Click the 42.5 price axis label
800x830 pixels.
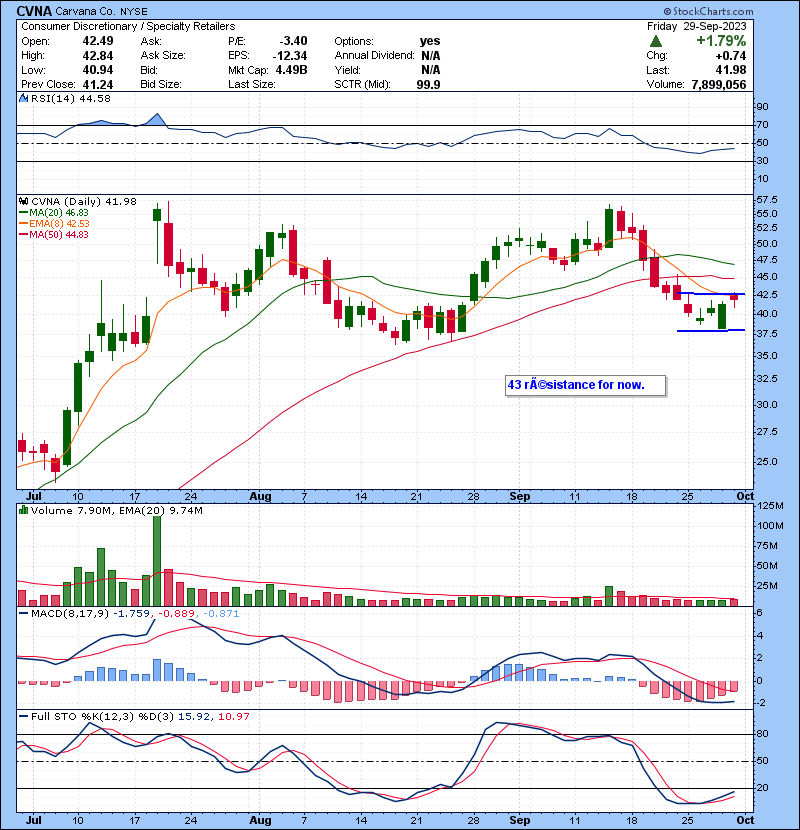pos(767,294)
